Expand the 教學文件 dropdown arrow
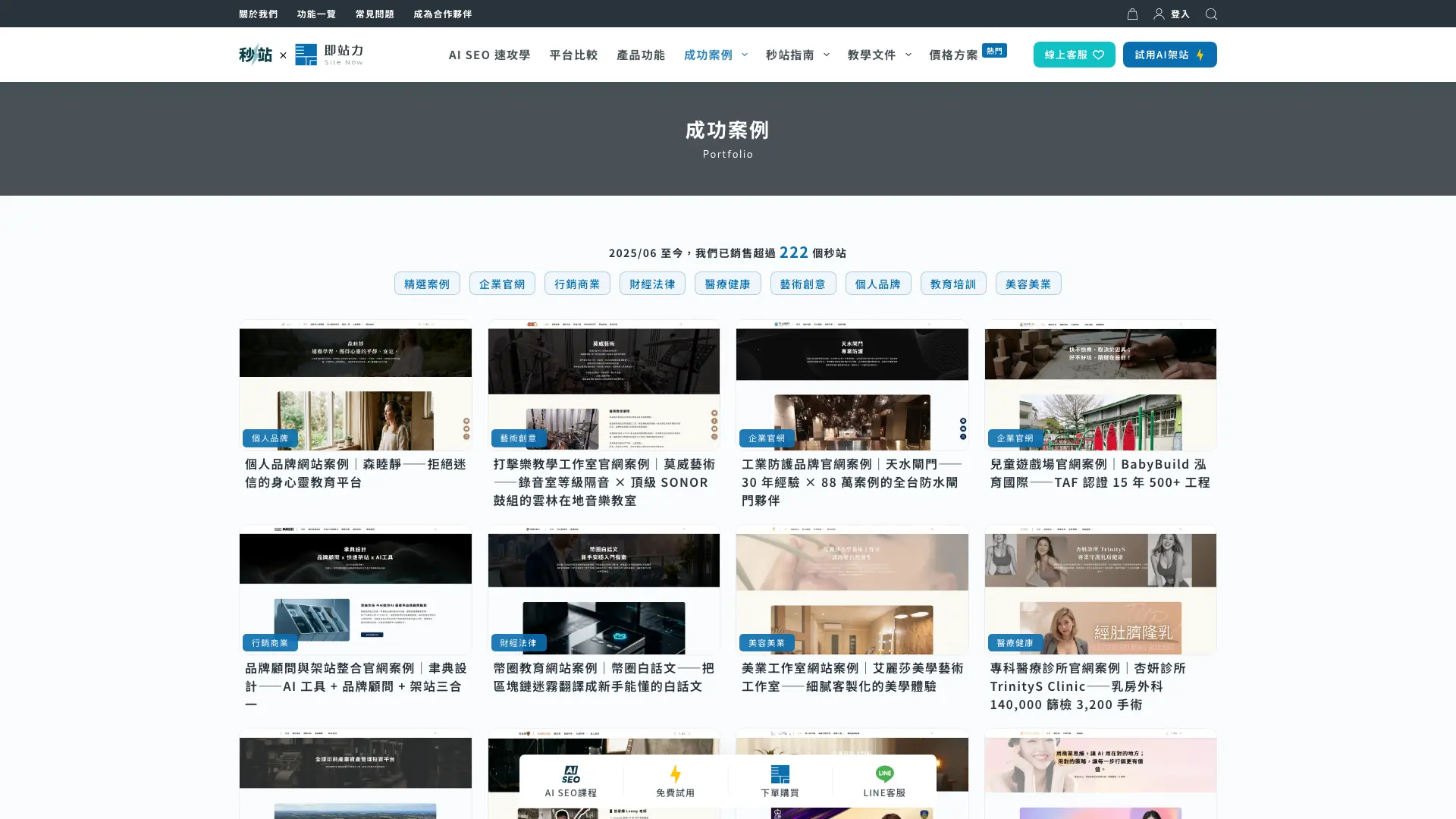 (908, 55)
